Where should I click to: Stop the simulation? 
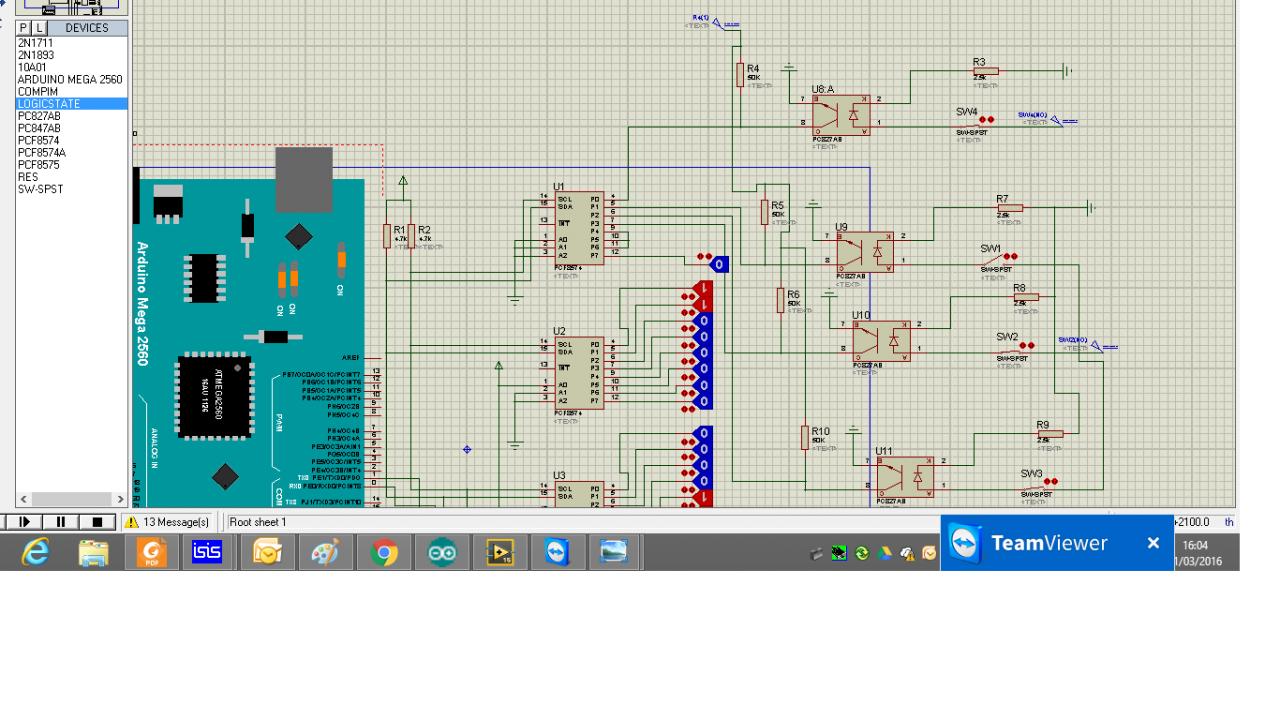[x=97, y=522]
